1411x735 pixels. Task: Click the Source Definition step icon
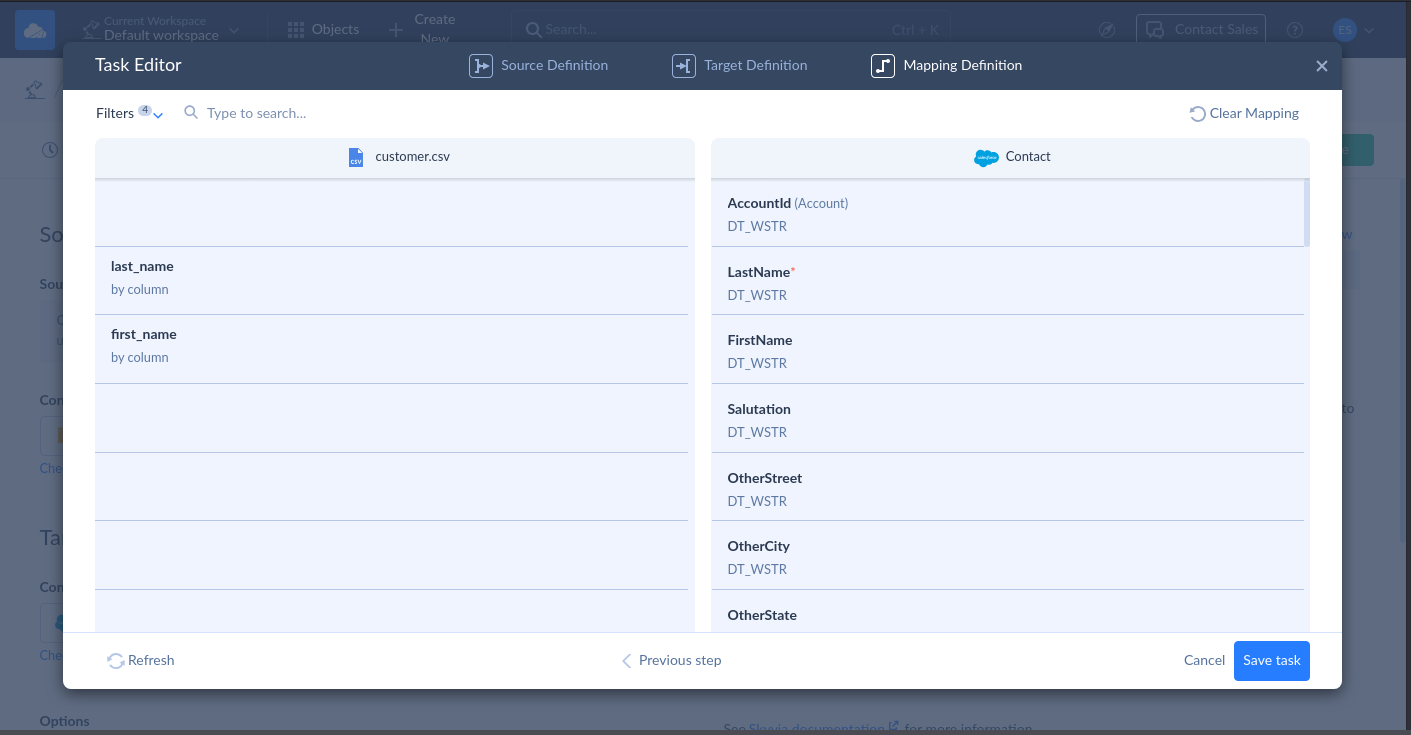click(480, 65)
